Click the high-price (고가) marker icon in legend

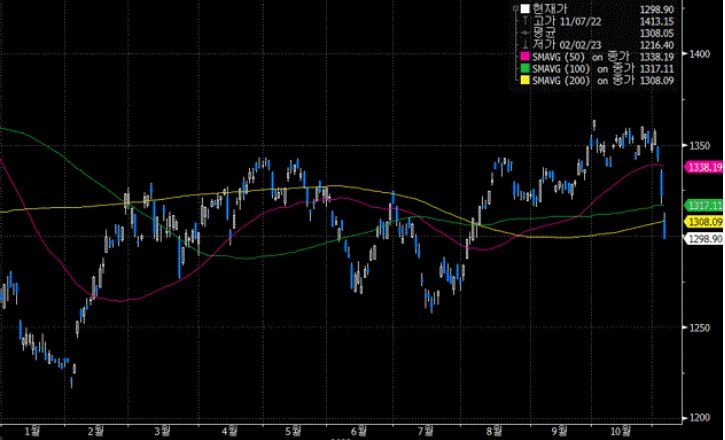click(x=525, y=20)
